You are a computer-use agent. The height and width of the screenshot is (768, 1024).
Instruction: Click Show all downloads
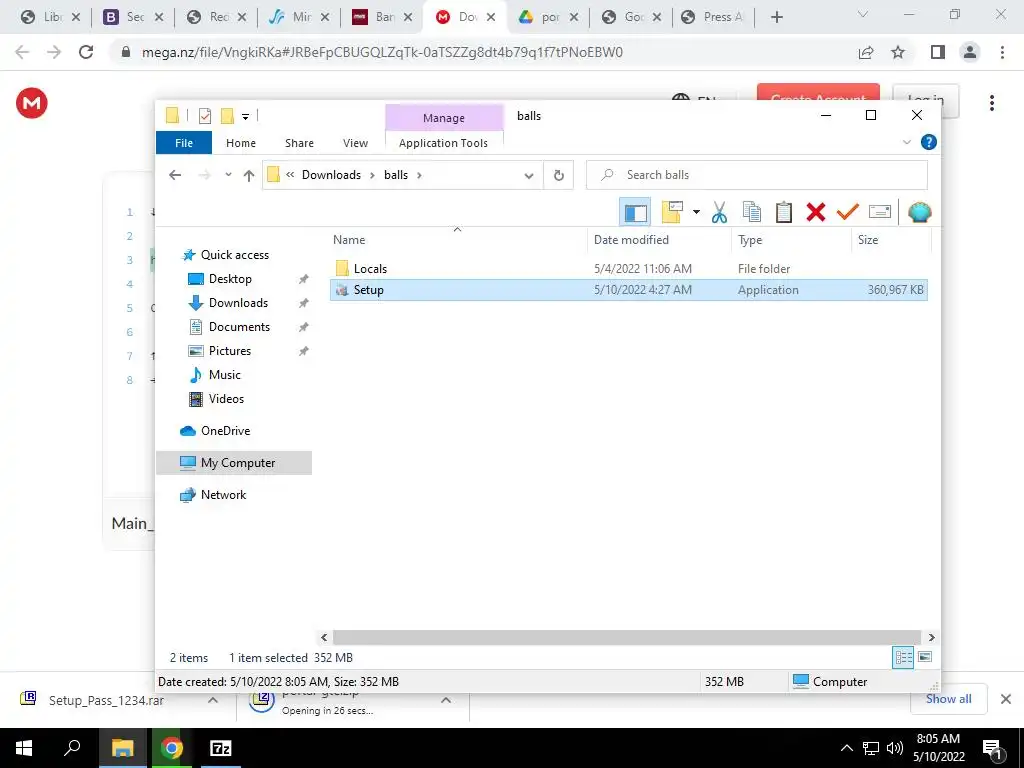coord(948,699)
